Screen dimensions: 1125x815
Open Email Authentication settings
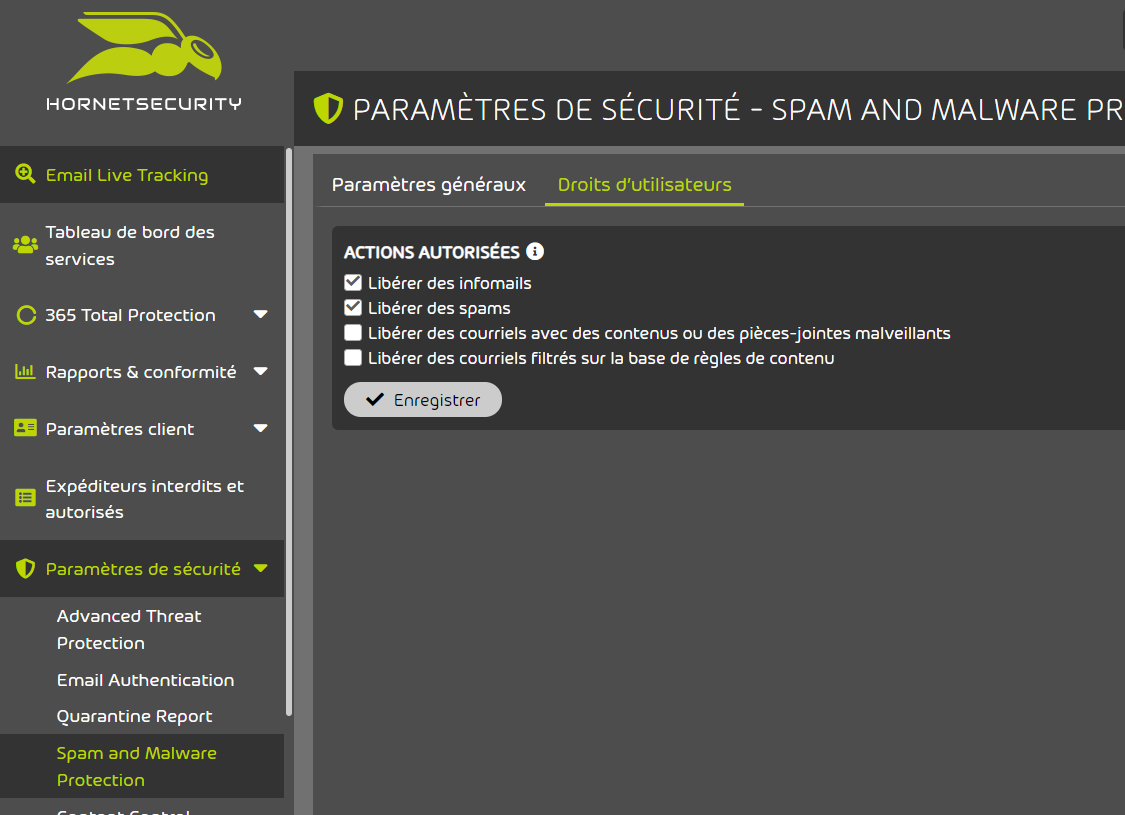146,680
